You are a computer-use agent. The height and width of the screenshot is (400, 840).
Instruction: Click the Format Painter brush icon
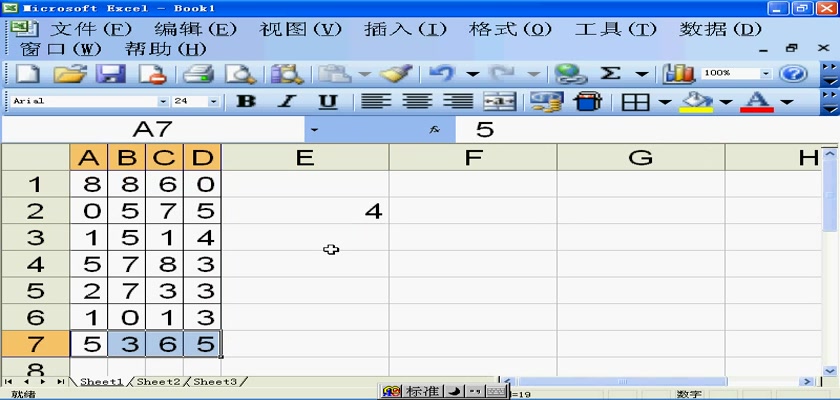(397, 73)
